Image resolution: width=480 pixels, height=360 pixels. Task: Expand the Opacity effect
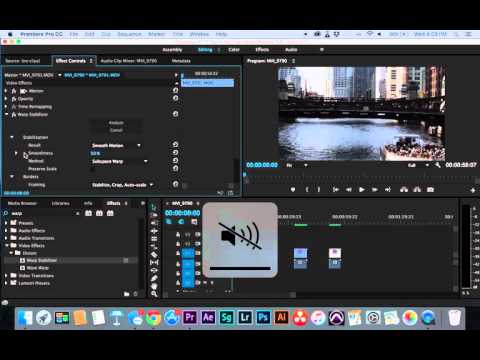coord(6,99)
